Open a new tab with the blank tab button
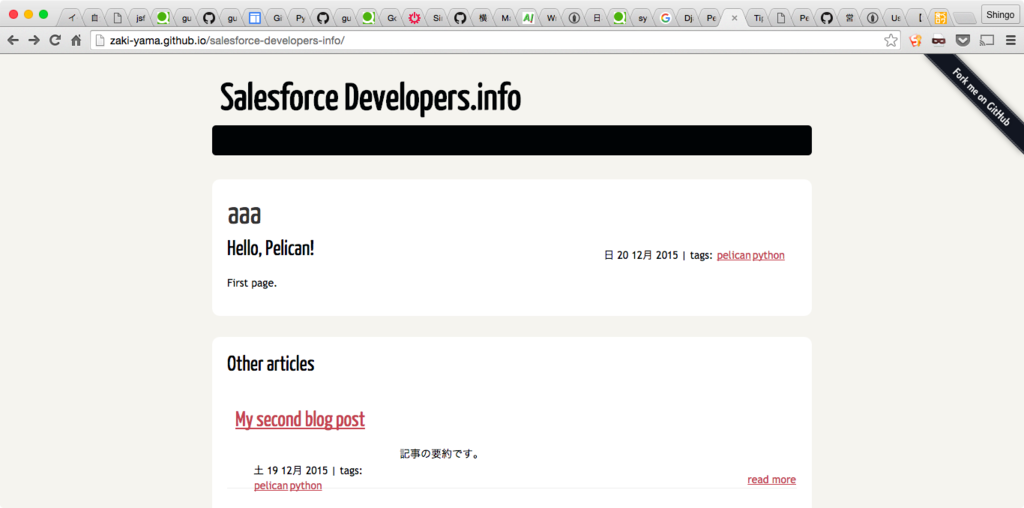Viewport: 1024px width, 508px height. click(964, 18)
